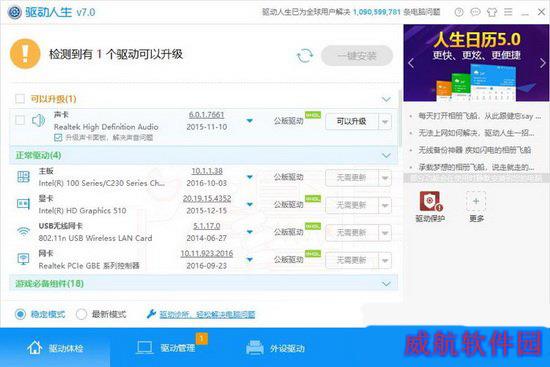Expand the 游戏必备组件(18) section
550x367 pixels.
pos(386,283)
